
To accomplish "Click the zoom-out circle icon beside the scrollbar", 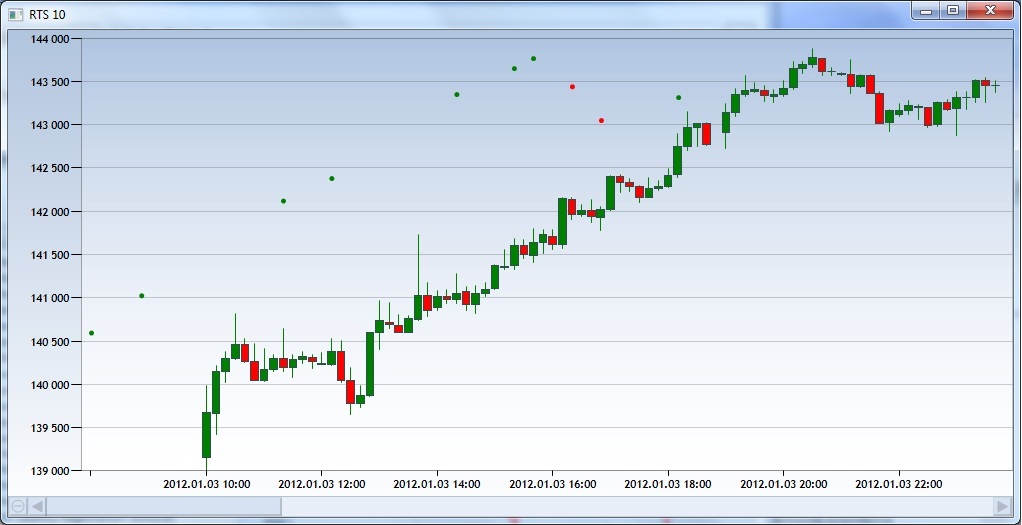I will coord(17,506).
